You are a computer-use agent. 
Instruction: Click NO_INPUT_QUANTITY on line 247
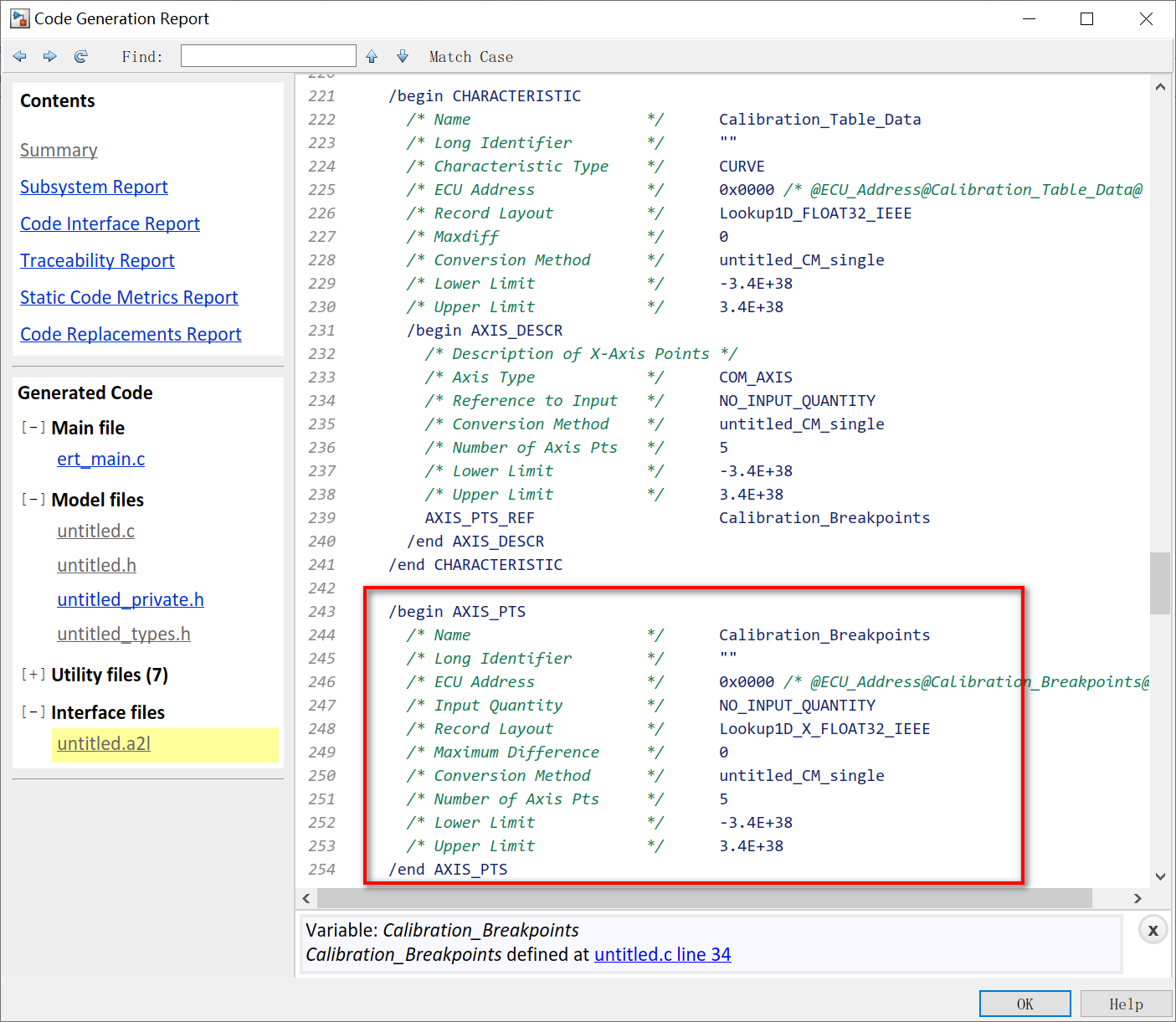[x=797, y=705]
